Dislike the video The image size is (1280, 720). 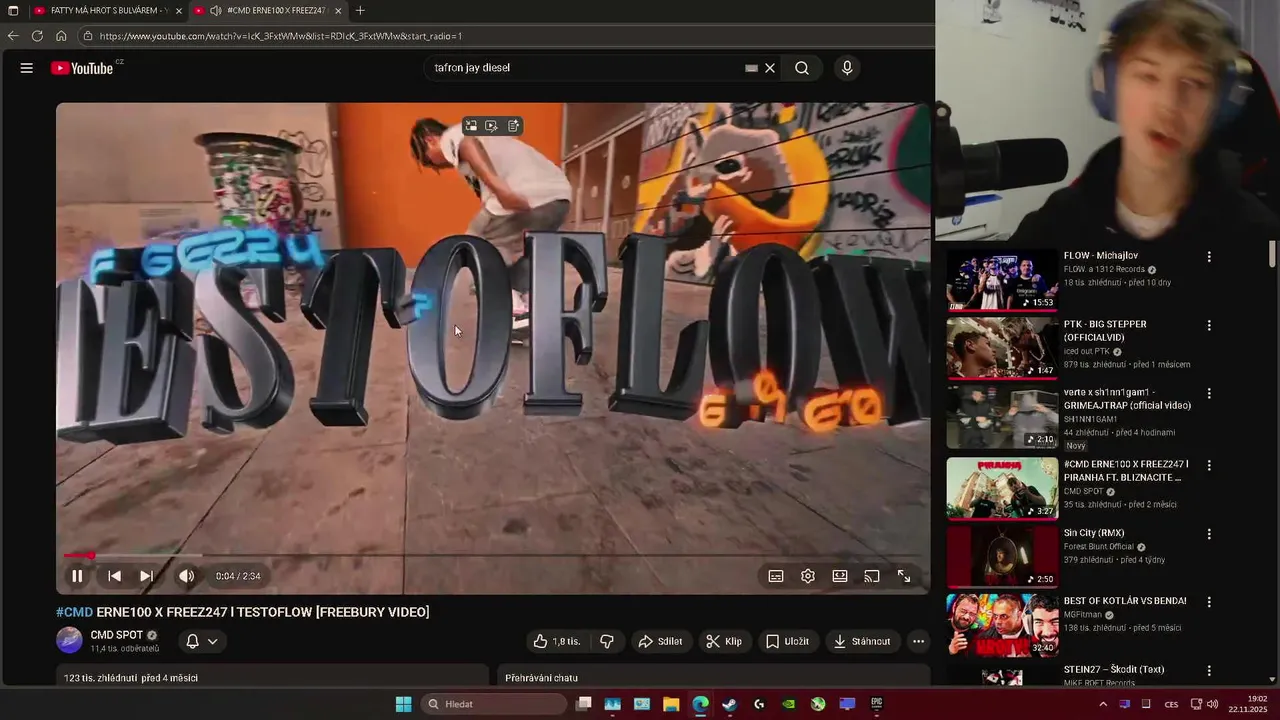click(x=606, y=641)
